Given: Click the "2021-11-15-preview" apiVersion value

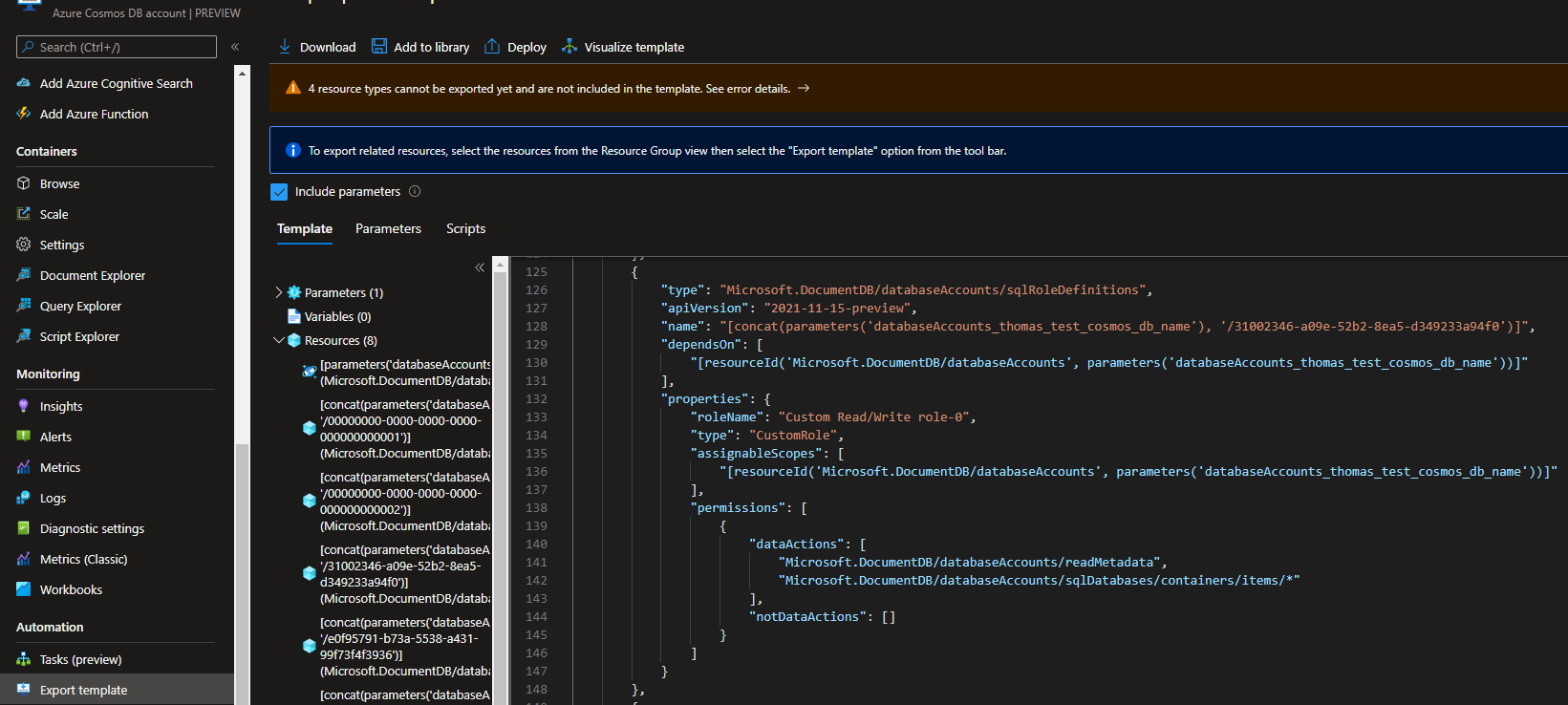Looking at the screenshot, I should tap(836, 309).
